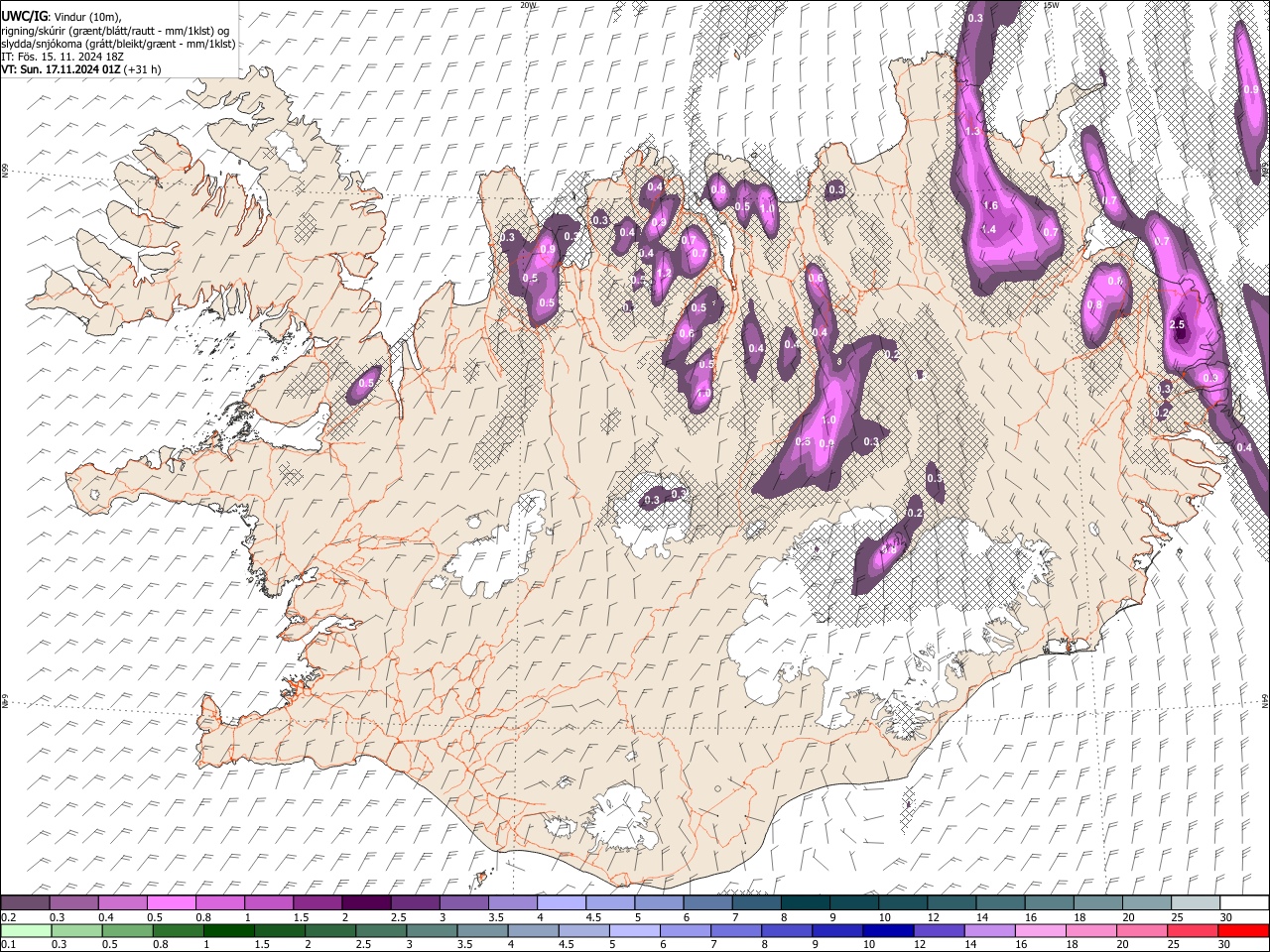Click the '(+31 h)' forecast offset
This screenshot has width=1270, height=952.
143,69
